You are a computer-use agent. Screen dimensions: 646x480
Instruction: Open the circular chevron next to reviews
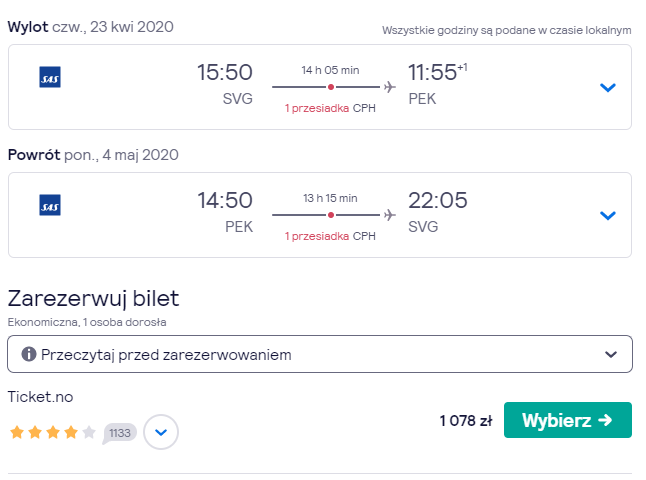(x=161, y=432)
